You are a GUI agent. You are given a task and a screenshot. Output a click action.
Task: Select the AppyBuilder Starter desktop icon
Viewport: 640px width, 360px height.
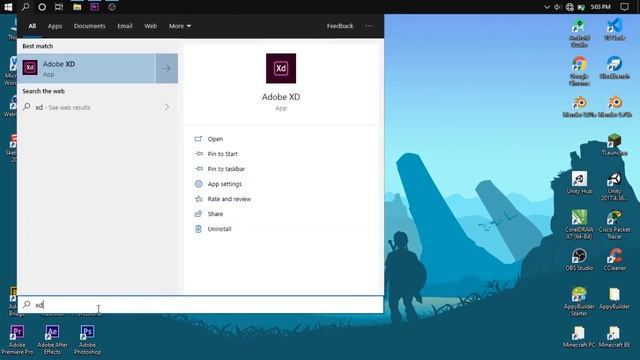(579, 301)
